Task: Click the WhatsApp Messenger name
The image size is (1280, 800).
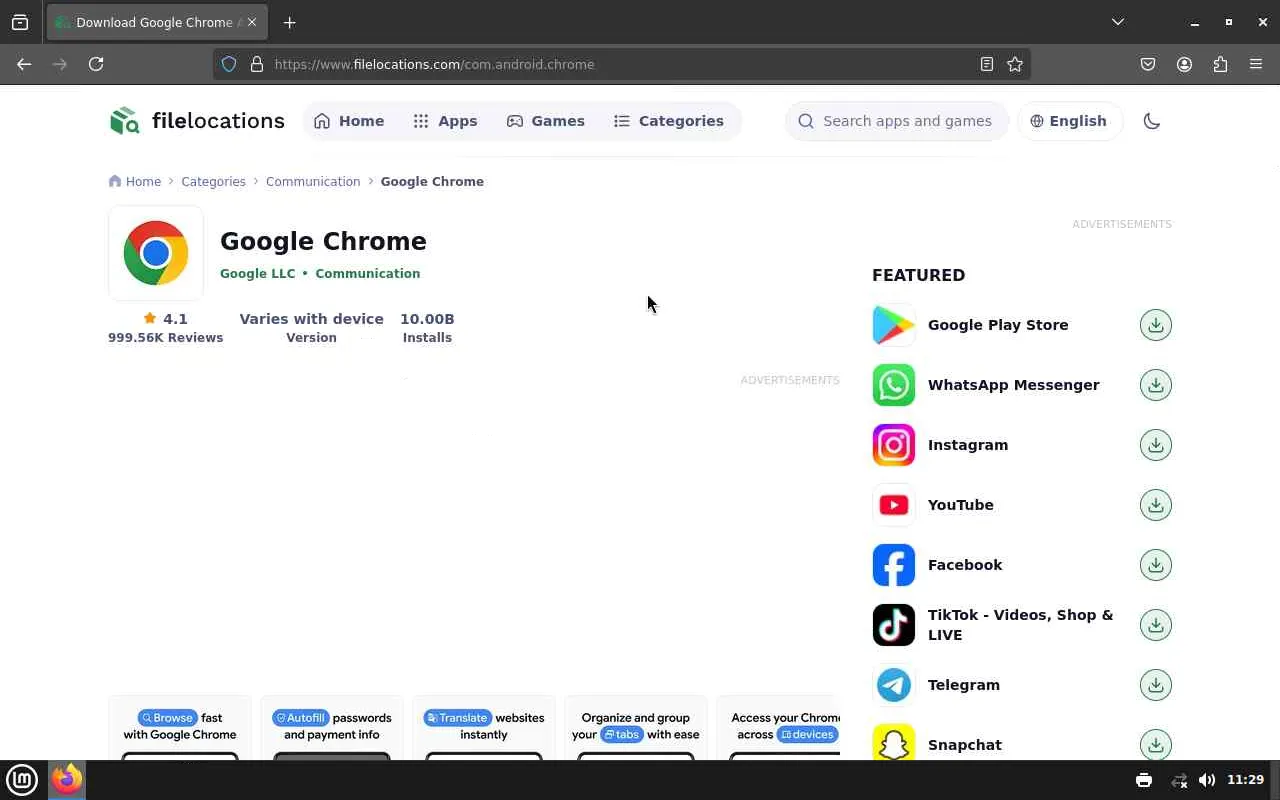Action: pos(1014,385)
